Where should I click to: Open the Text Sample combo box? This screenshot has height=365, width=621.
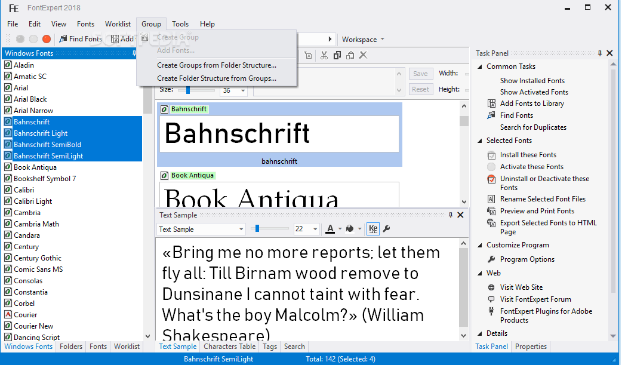click(201, 229)
